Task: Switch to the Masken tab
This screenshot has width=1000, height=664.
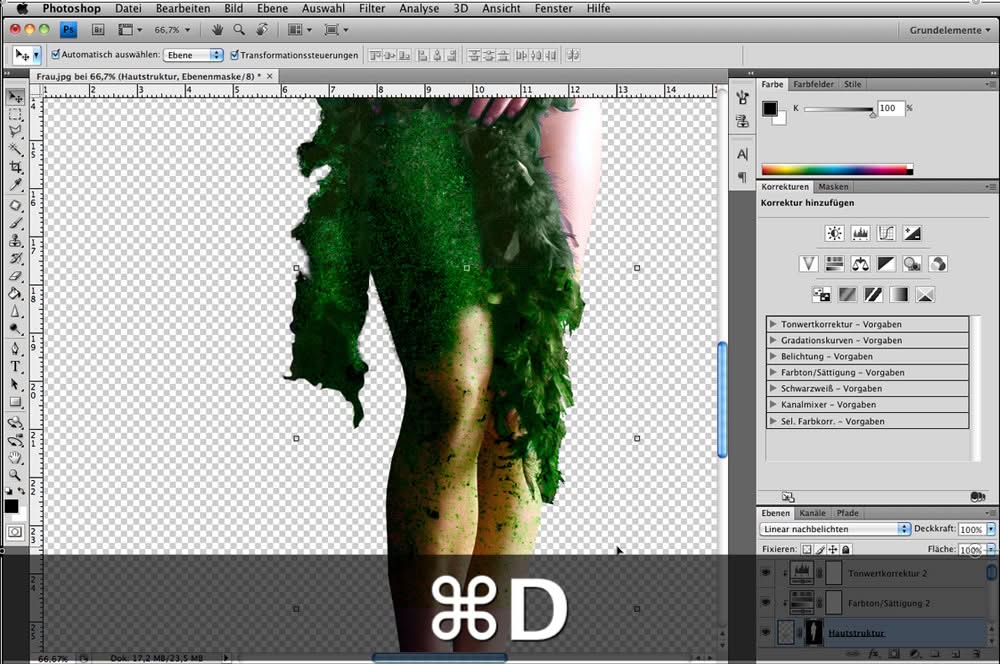Action: pos(833,187)
